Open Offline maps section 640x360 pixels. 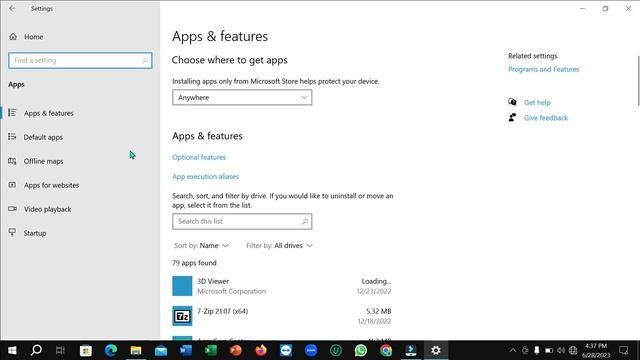43,161
